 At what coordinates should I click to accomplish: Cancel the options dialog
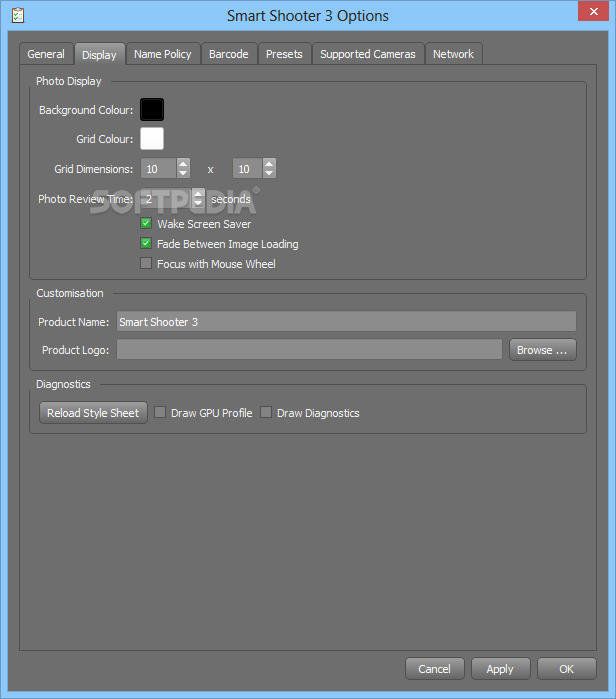point(435,669)
